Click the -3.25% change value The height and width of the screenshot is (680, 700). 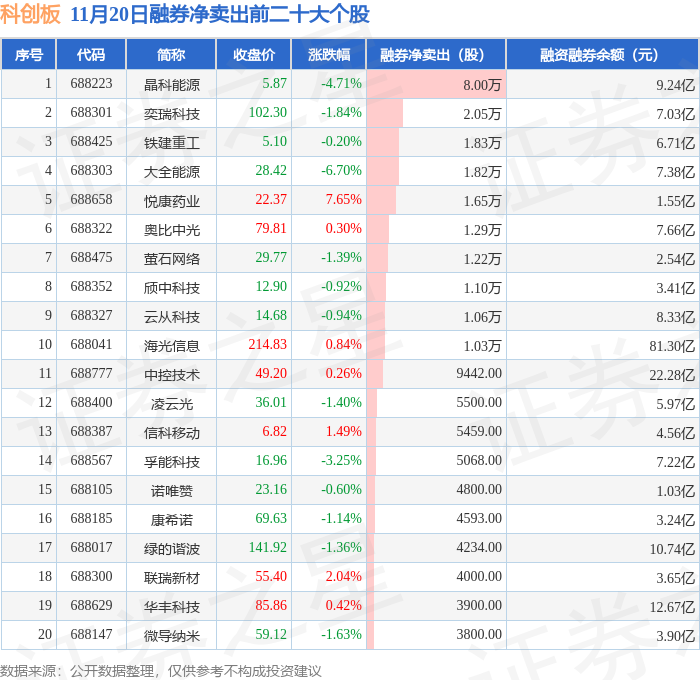tap(341, 461)
